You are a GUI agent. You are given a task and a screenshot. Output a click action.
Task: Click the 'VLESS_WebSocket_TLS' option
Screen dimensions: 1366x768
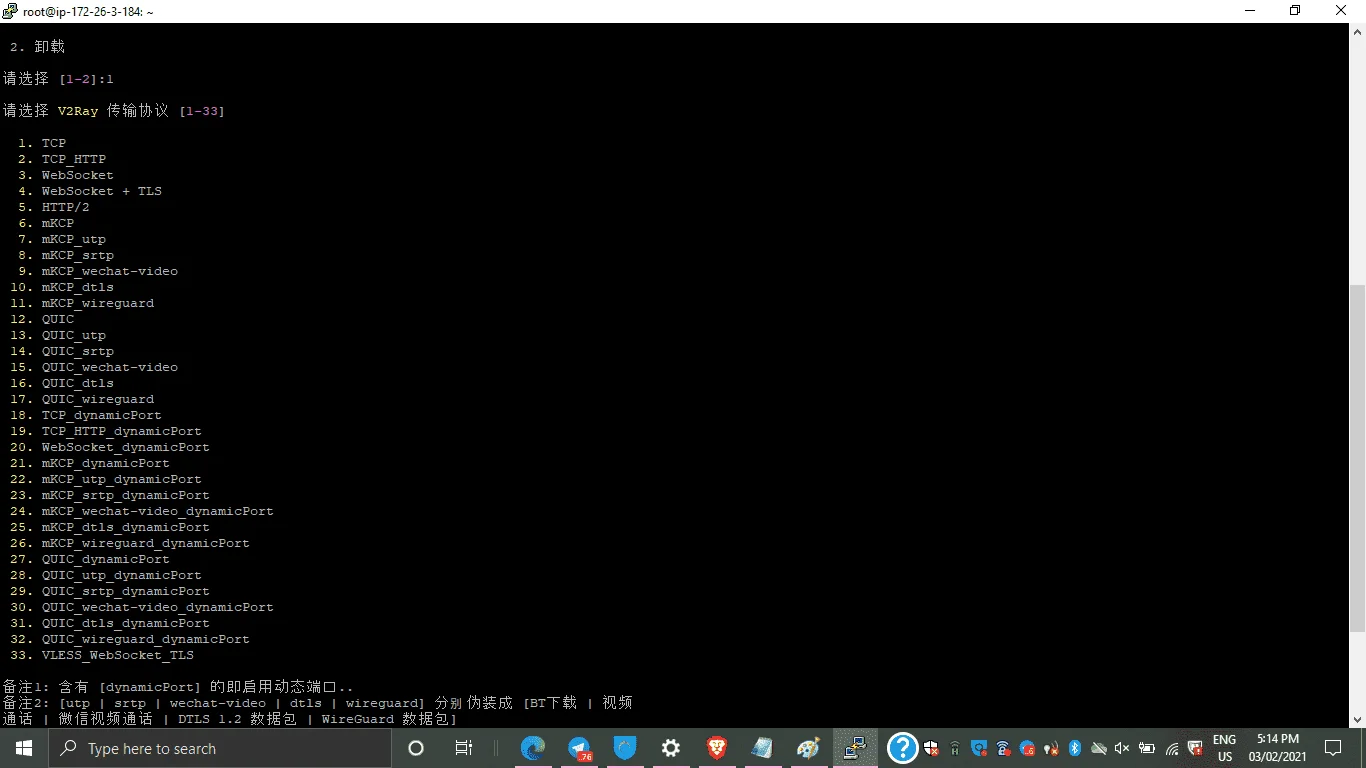117,655
